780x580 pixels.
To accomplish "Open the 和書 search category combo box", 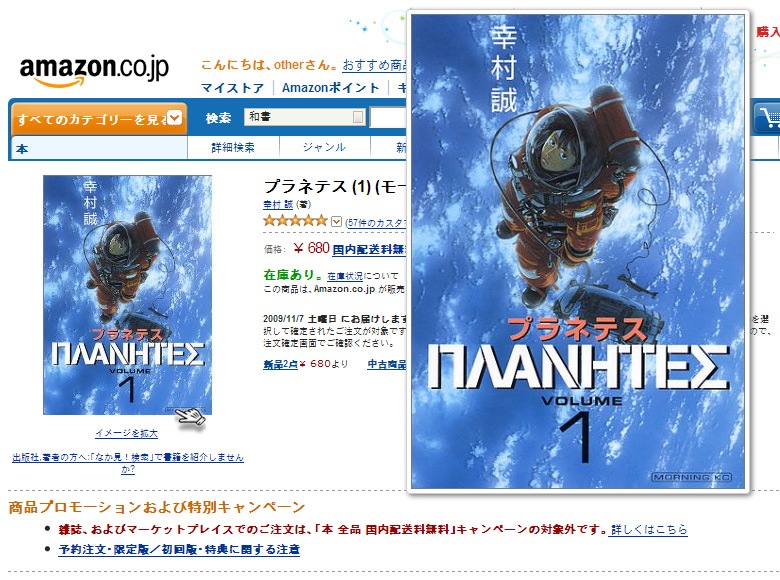I will click(305, 117).
